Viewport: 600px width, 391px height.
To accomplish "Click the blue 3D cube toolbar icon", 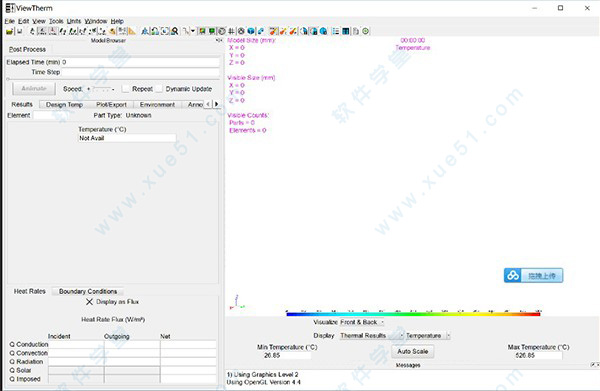I will (251, 31).
